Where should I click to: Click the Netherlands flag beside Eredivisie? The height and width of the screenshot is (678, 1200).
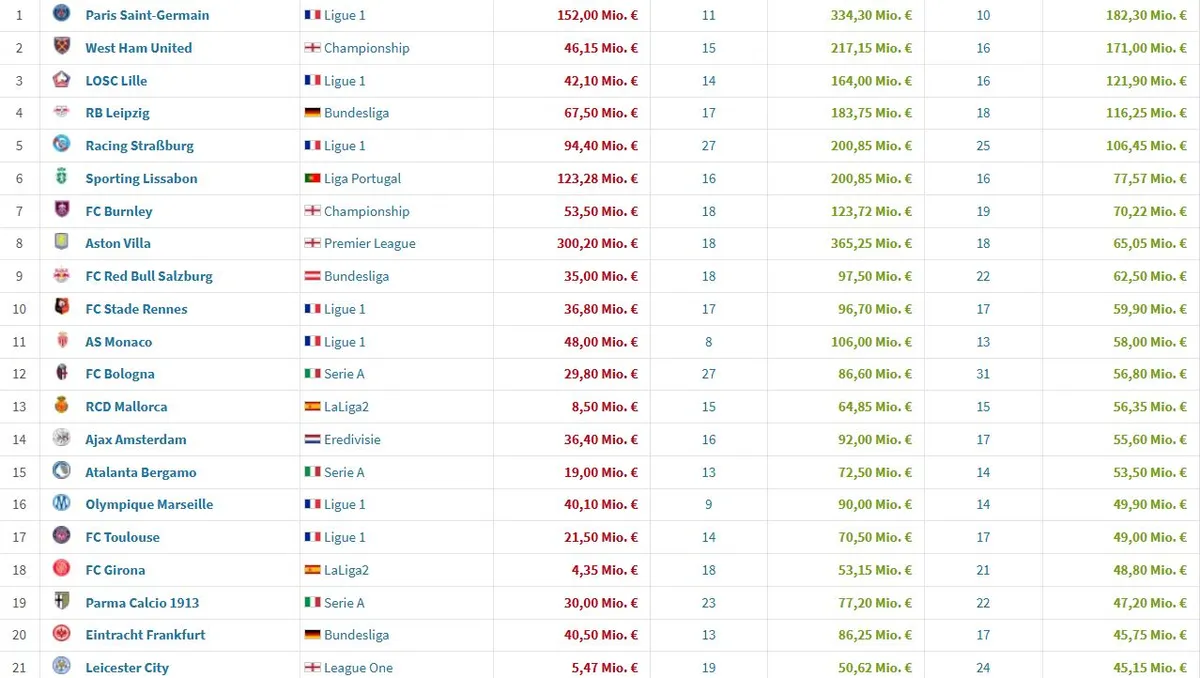[312, 439]
